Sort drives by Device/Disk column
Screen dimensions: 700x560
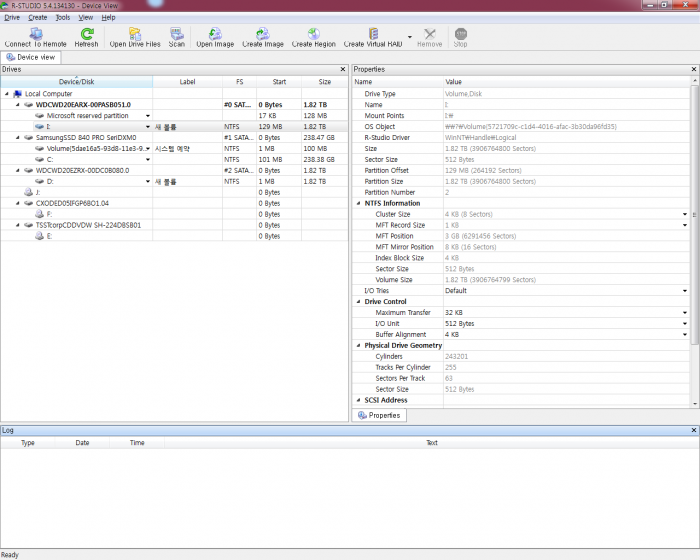(76, 82)
